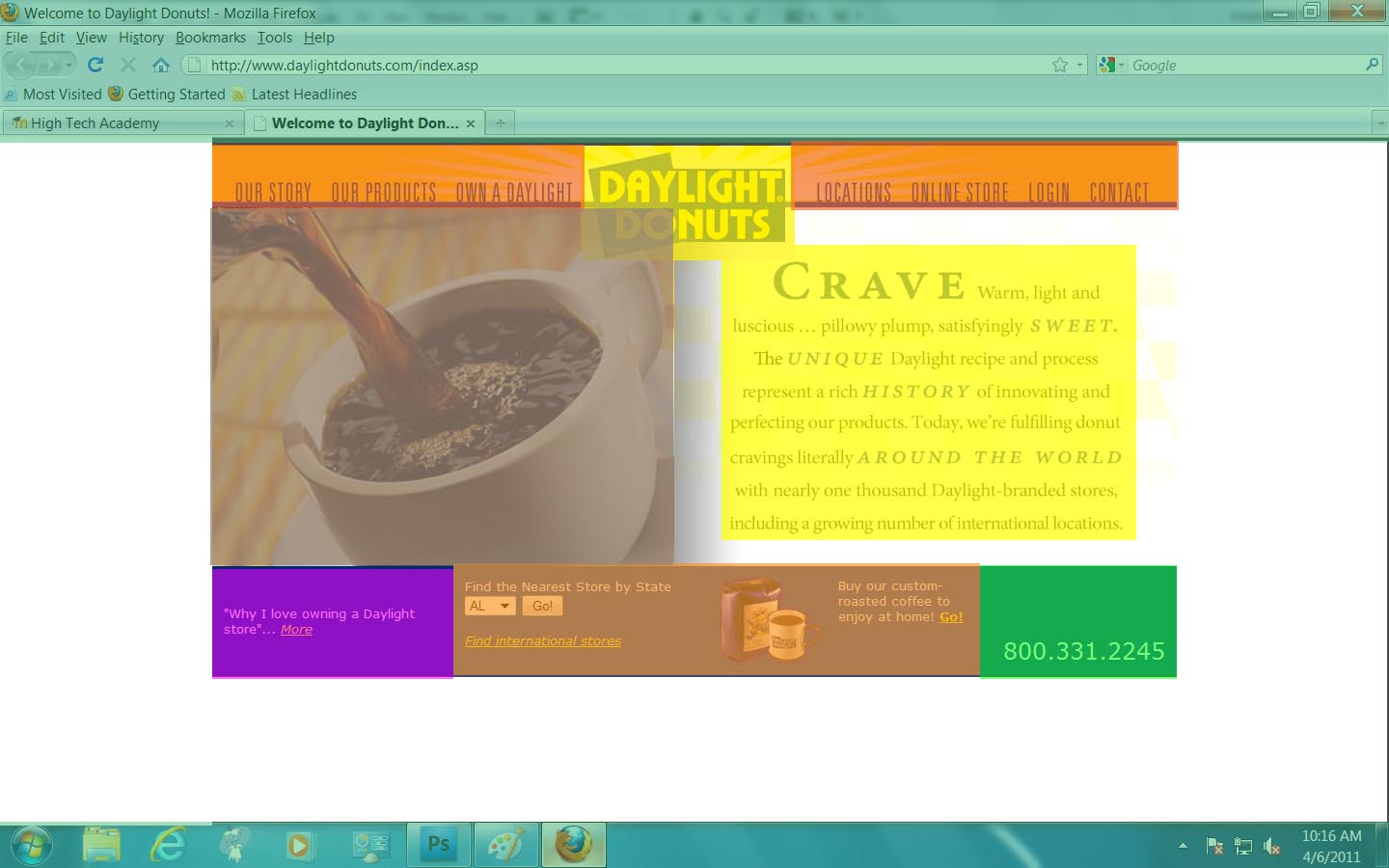Screen dimensions: 1389x868
Task: Click the URL address bar field
Action: coord(617,66)
